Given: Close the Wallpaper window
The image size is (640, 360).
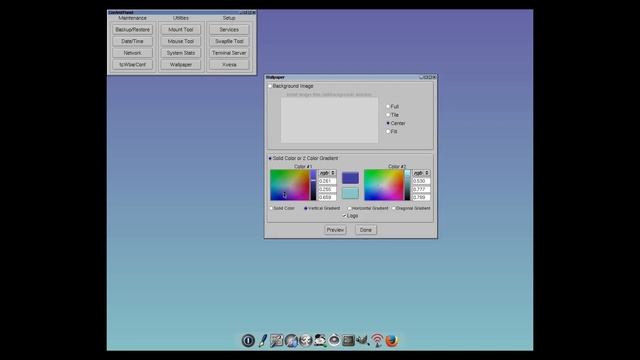Looking at the screenshot, I should [x=434, y=77].
